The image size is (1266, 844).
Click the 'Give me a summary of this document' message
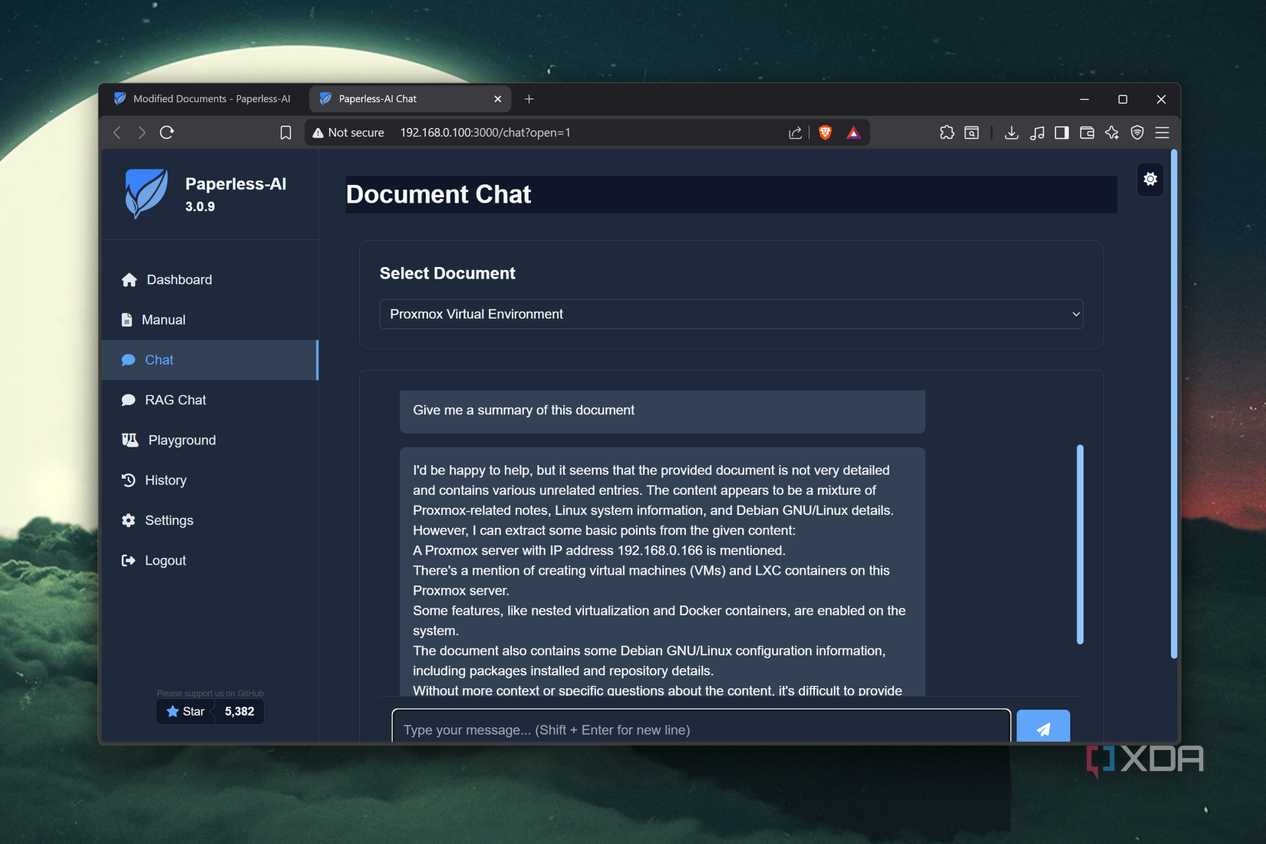pos(662,411)
